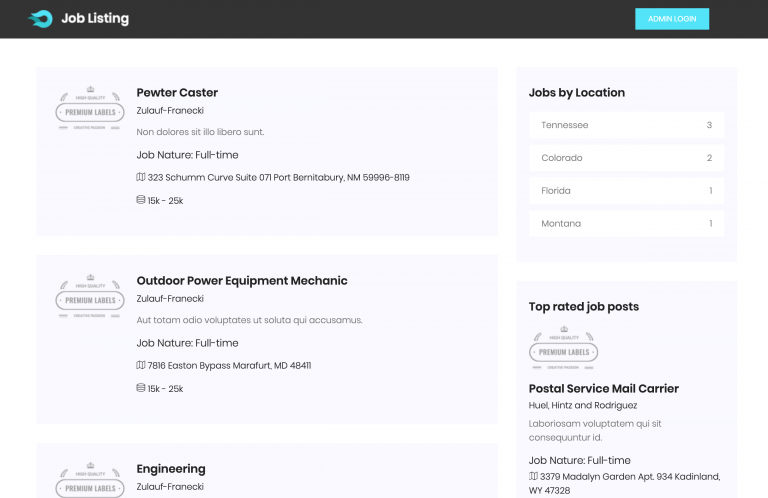Click the ADMIN LOGIN button

672,19
